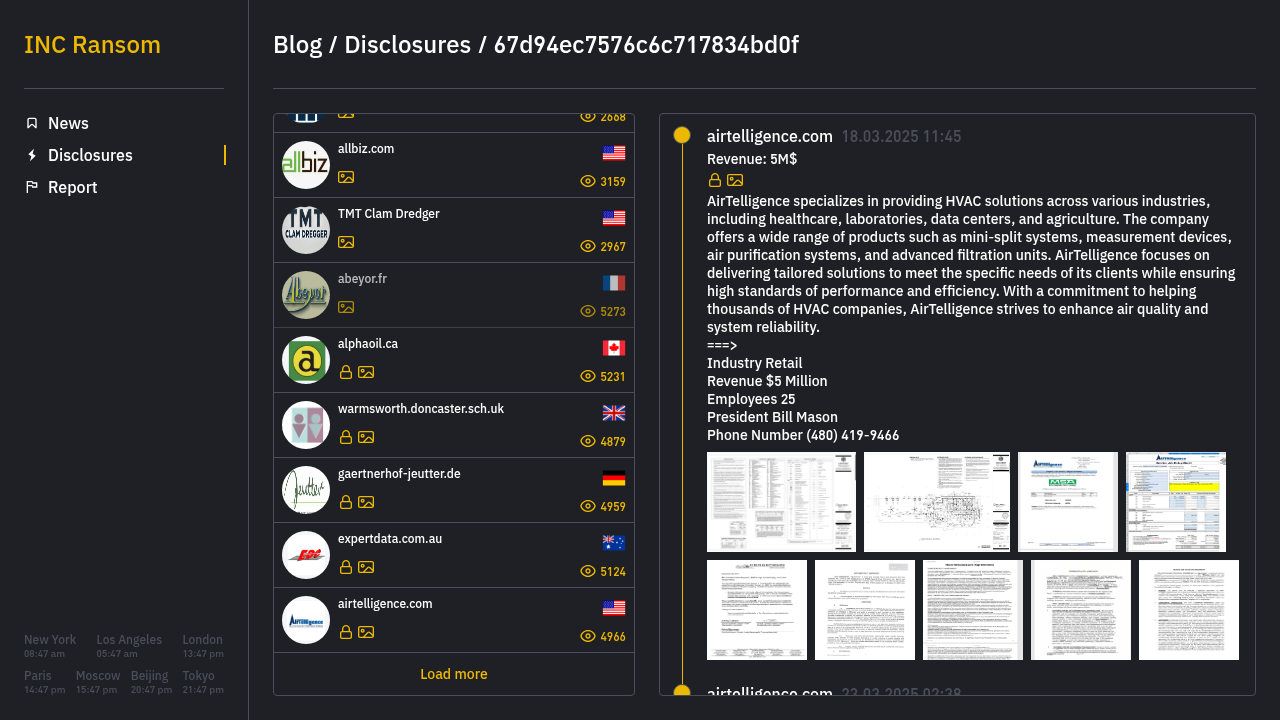This screenshot has width=1280, height=720.
Task: Click the lock icon under airtelligence.com list row
Action: coord(346,632)
